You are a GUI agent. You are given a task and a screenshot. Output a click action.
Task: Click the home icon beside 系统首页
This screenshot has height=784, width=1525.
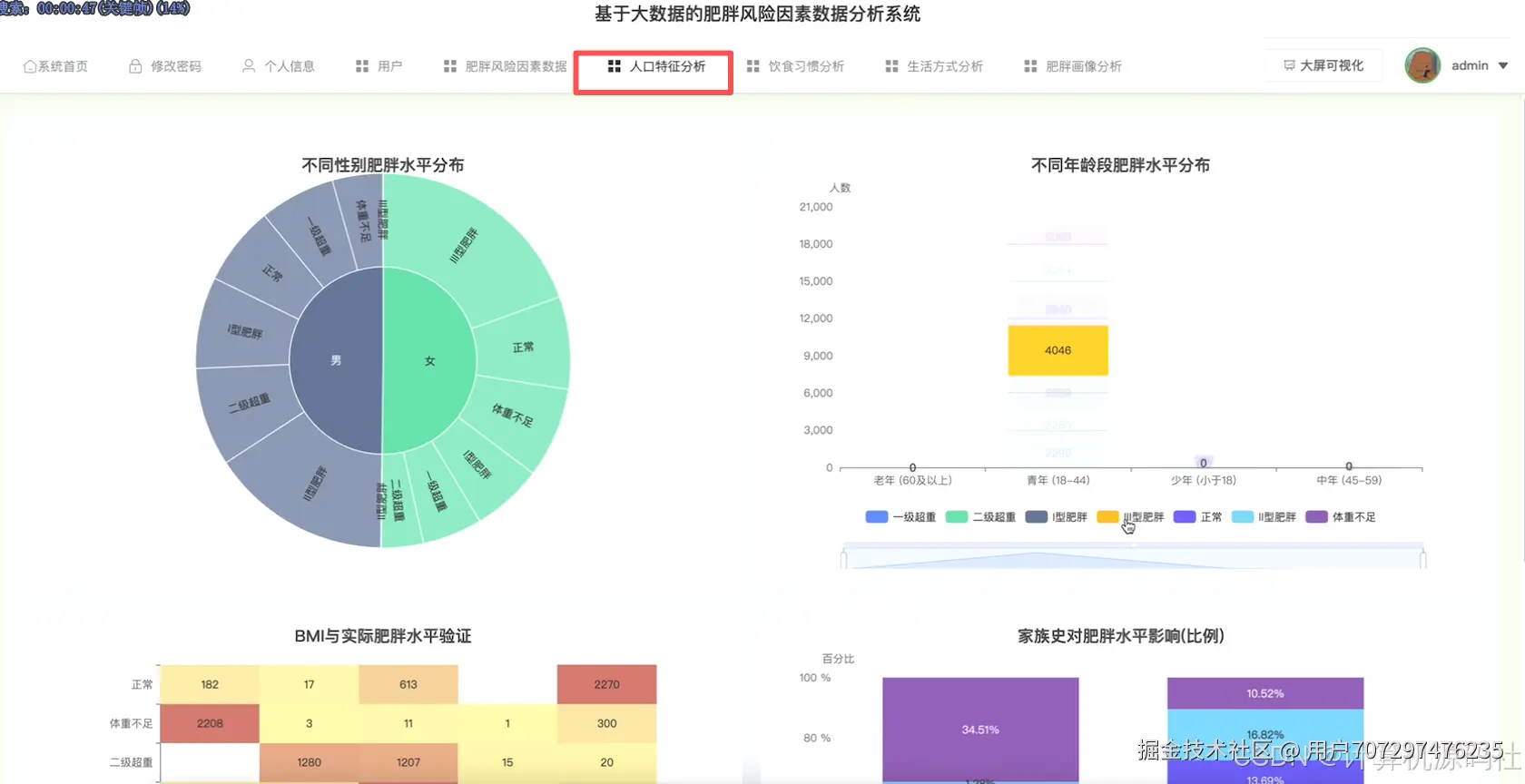pyautogui.click(x=30, y=66)
